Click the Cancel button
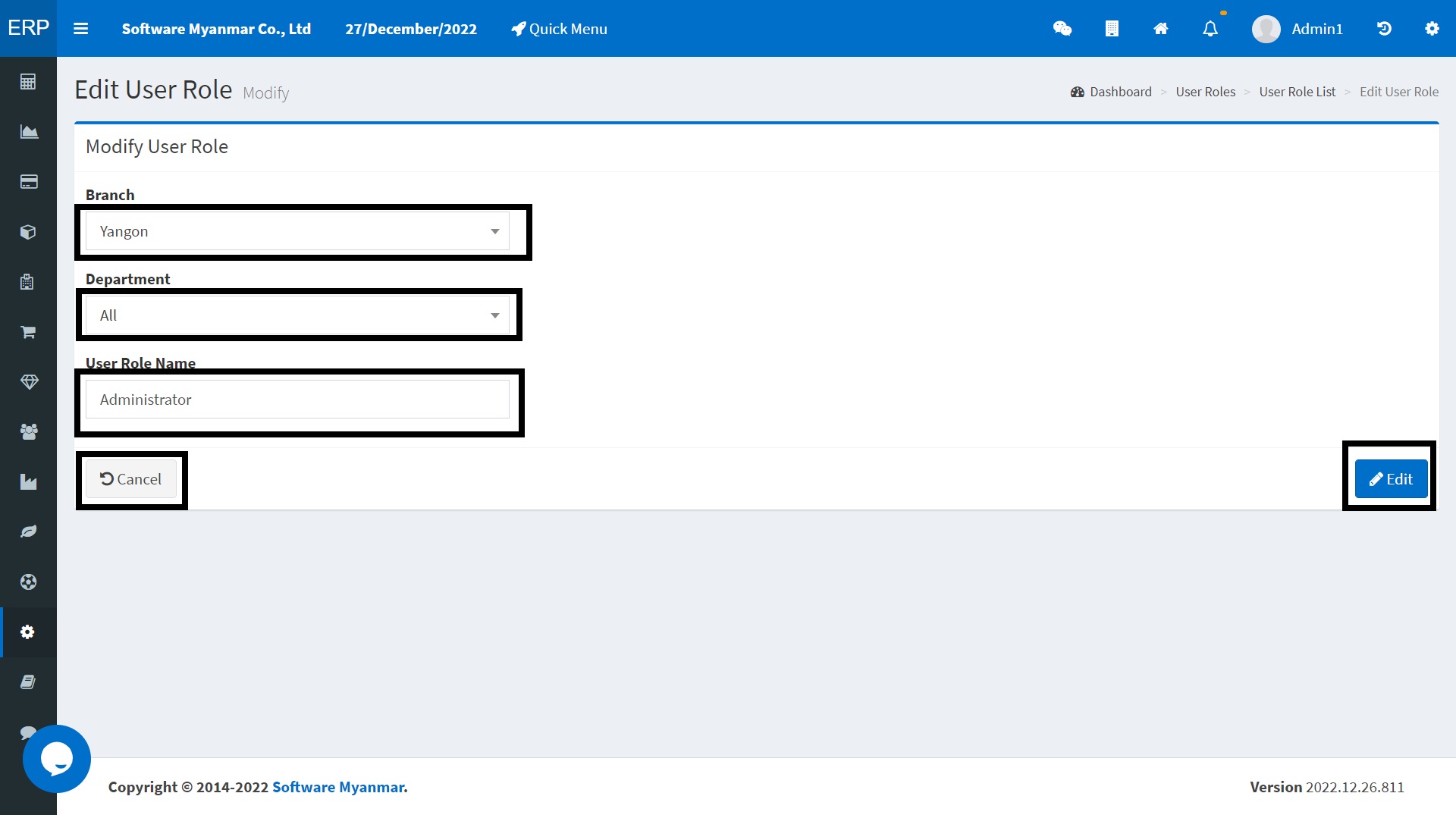 point(131,479)
